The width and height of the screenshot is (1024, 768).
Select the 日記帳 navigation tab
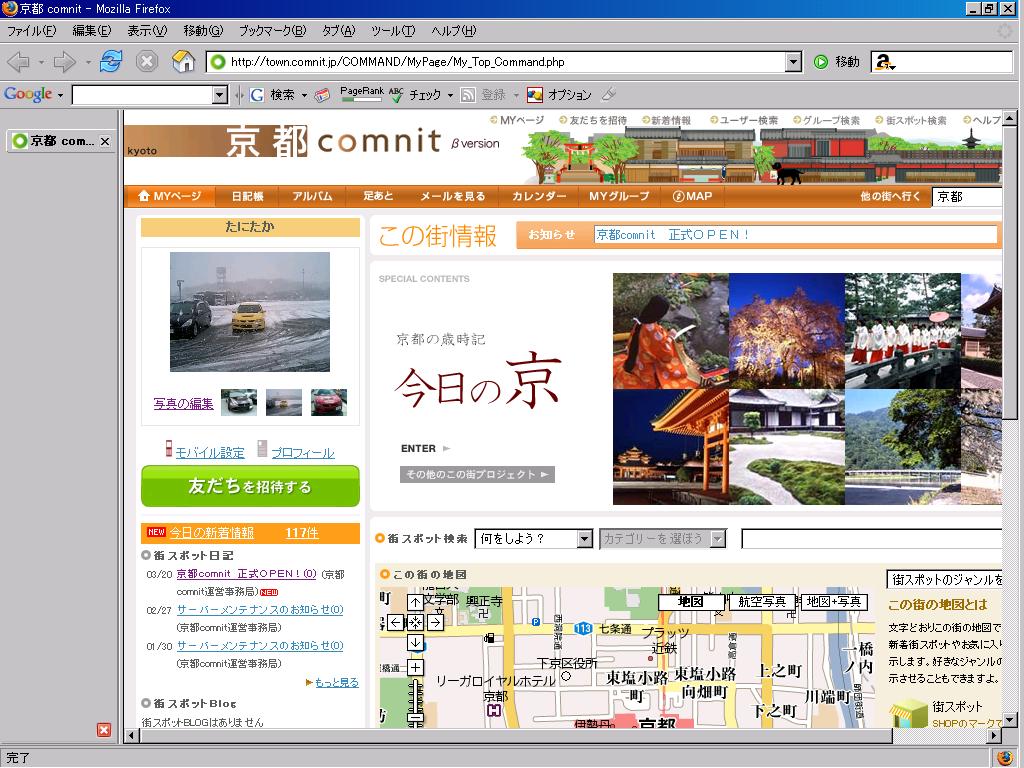click(x=248, y=196)
